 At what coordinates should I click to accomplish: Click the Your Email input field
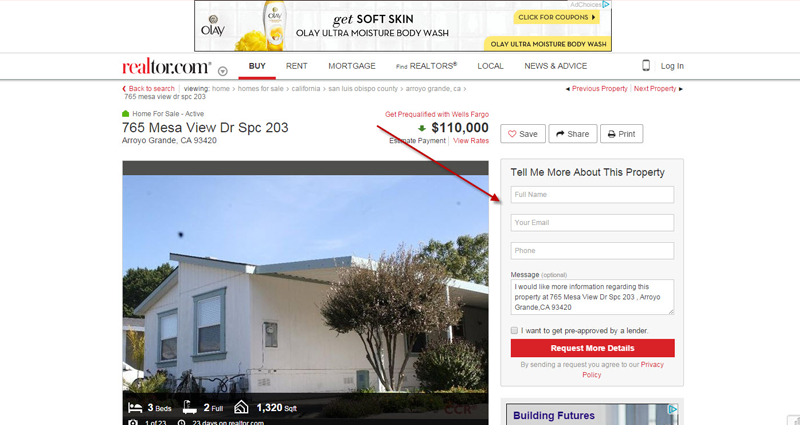(x=592, y=222)
